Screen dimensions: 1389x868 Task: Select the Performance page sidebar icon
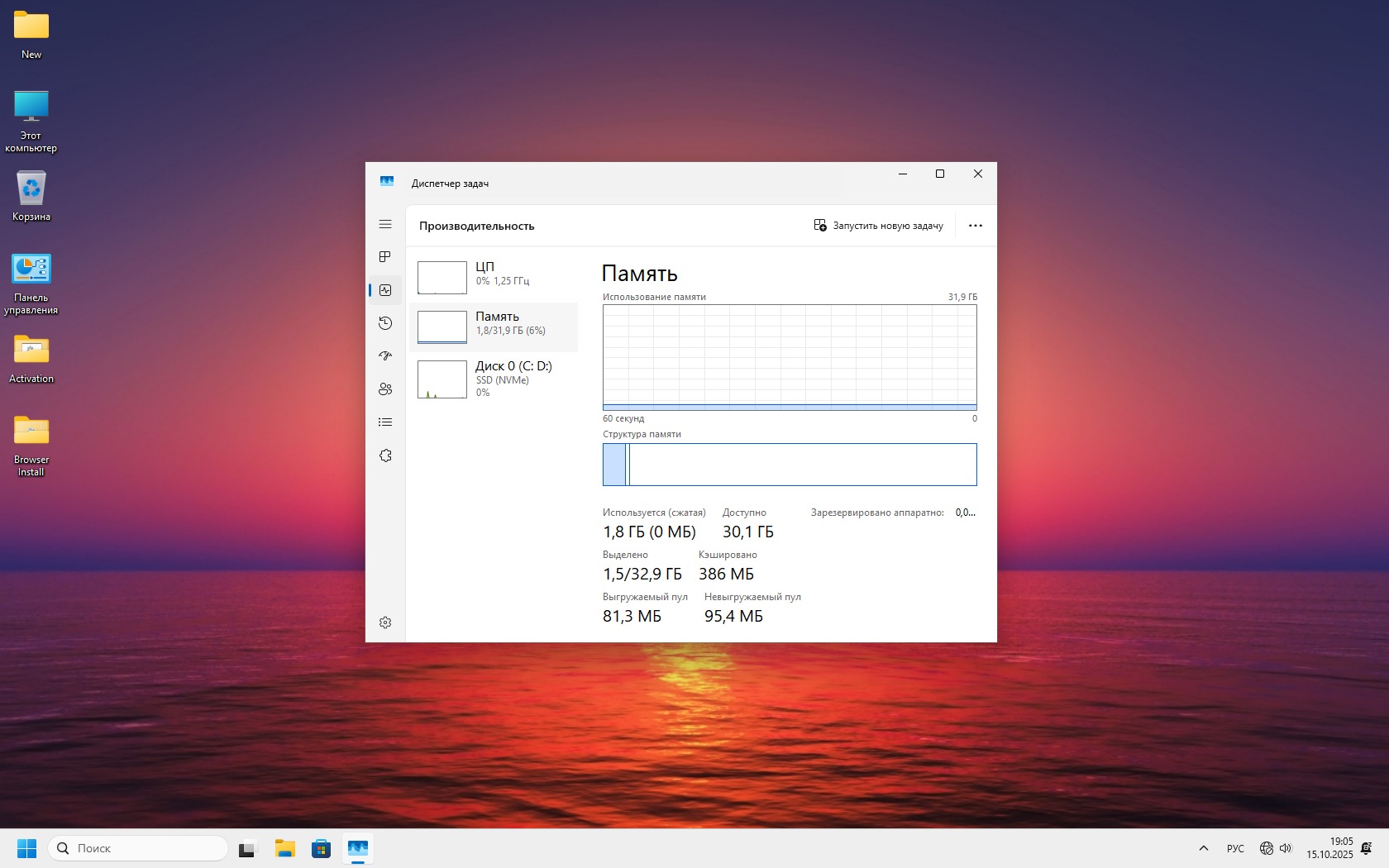385,290
